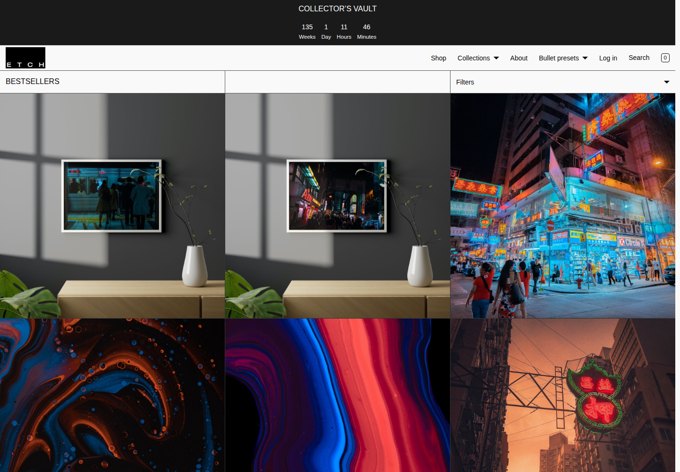Open the neon street framed print
Screen dimensions: 680x472
pyautogui.click(x=337, y=206)
